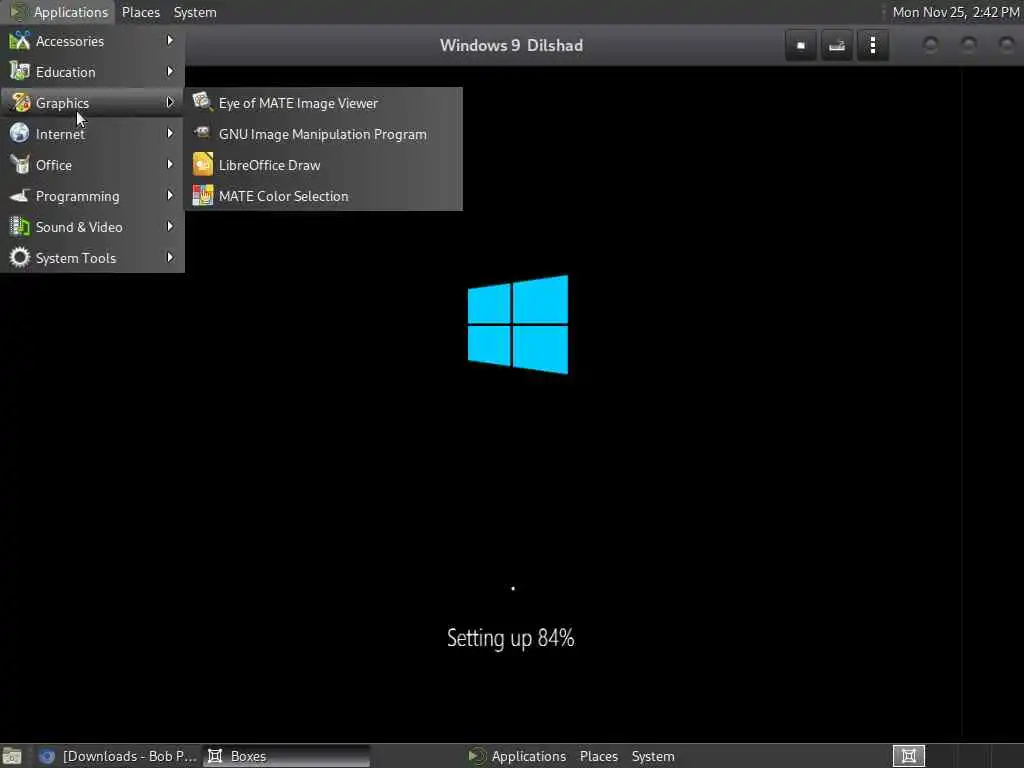Screen dimensions: 1024x768
Task: Open the inner System menu at the bottom
Action: [652, 756]
